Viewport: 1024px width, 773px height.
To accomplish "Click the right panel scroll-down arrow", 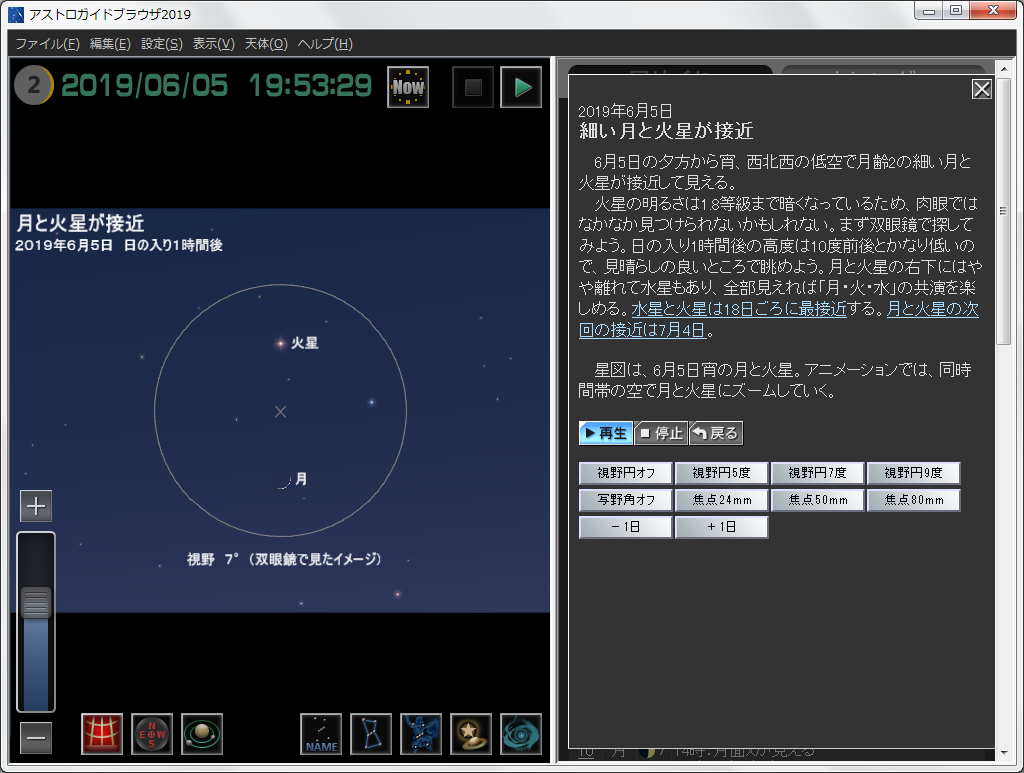I will point(1004,753).
